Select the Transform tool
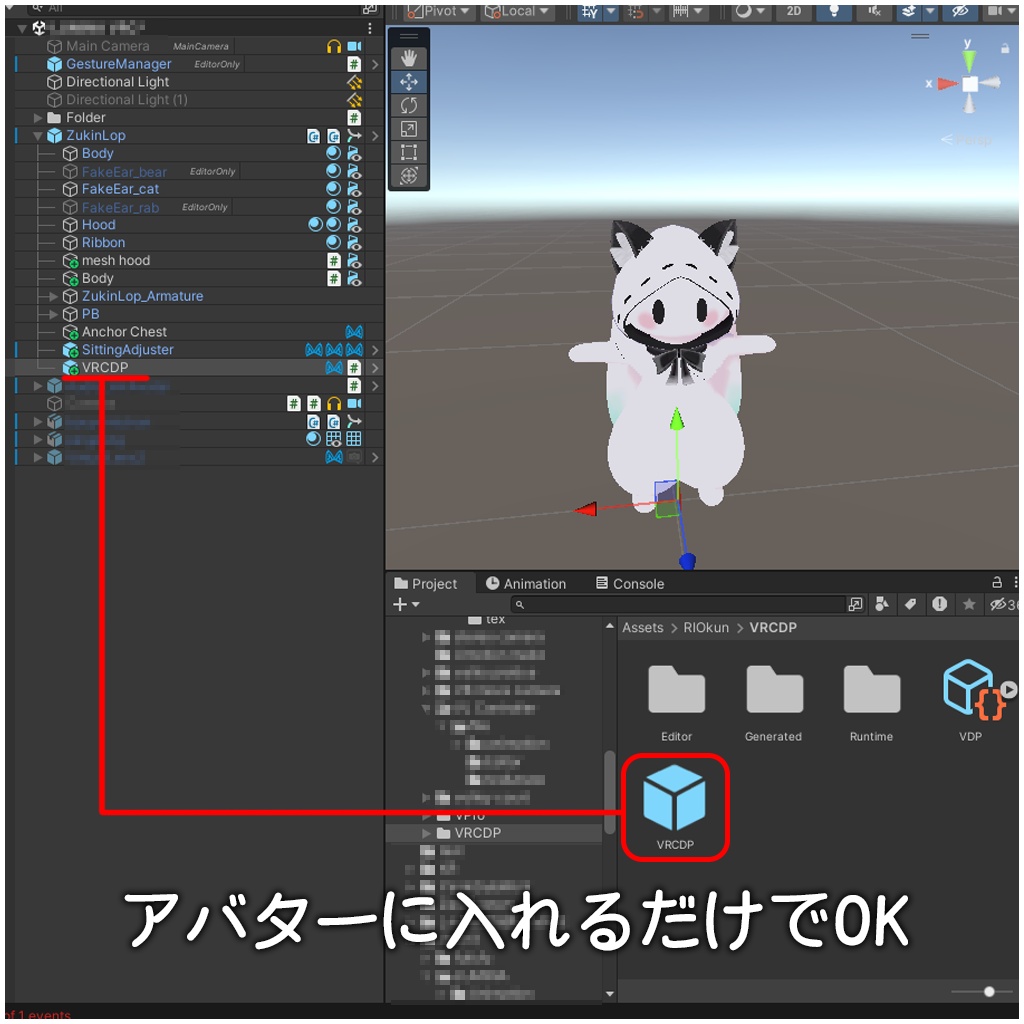Screen dimensions: 1024x1024 409,176
